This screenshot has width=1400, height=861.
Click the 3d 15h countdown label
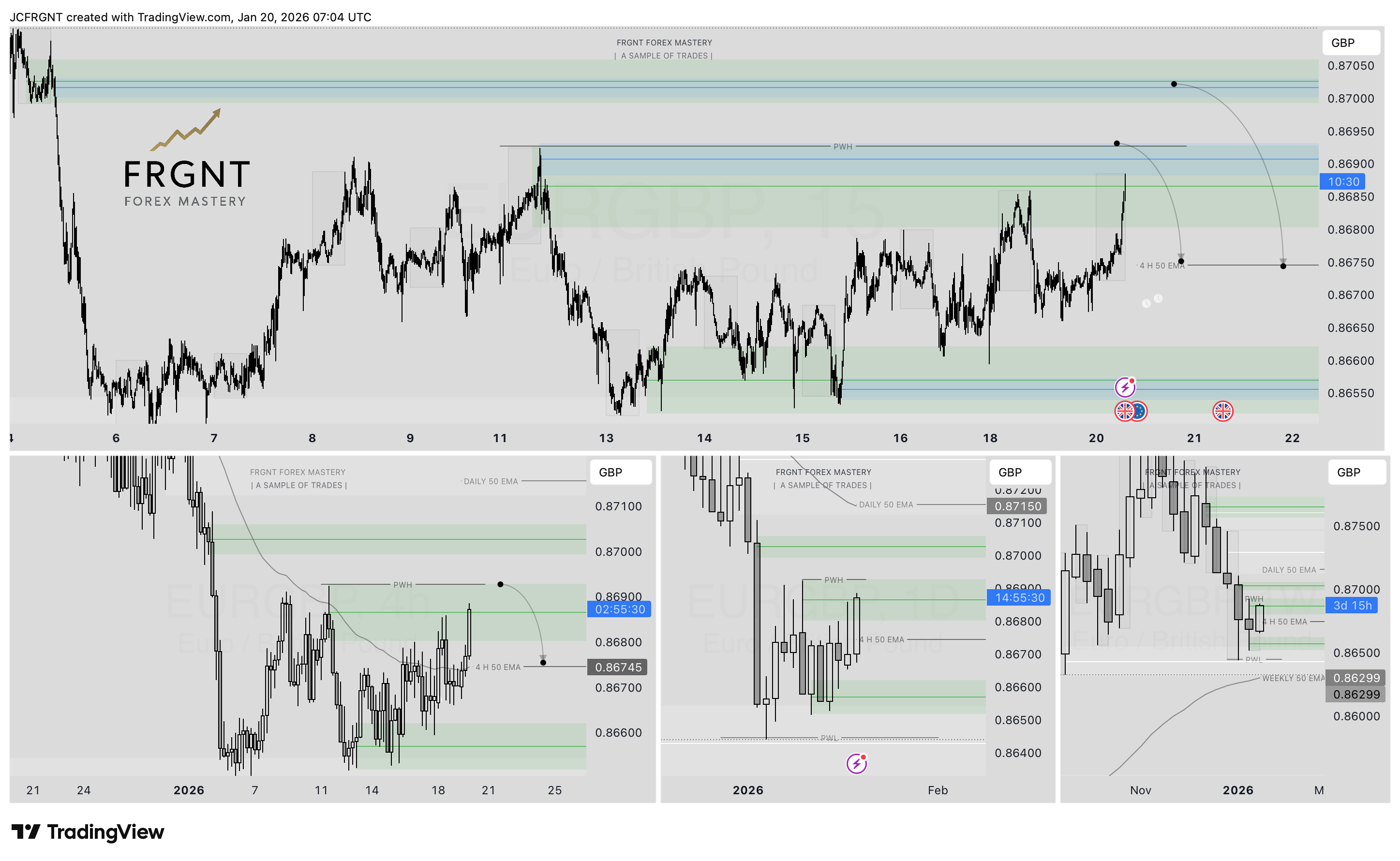[1352, 605]
